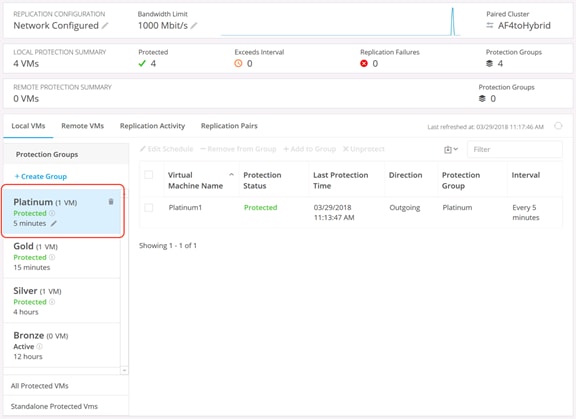Click the bandwidth usage graph spike
576x419 pixels.
click(x=453, y=22)
